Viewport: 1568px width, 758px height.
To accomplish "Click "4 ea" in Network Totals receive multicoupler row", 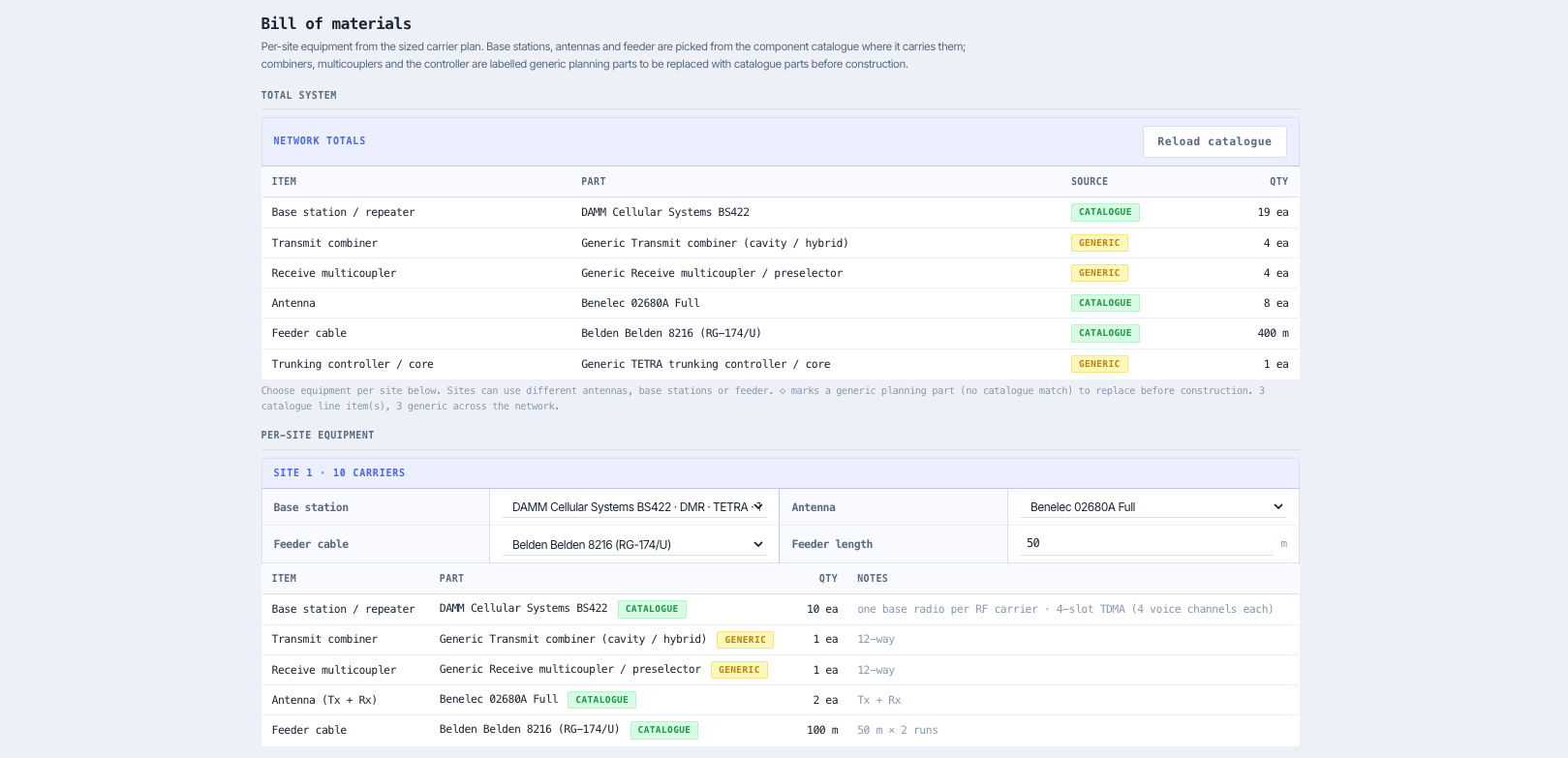I will pos(1276,273).
